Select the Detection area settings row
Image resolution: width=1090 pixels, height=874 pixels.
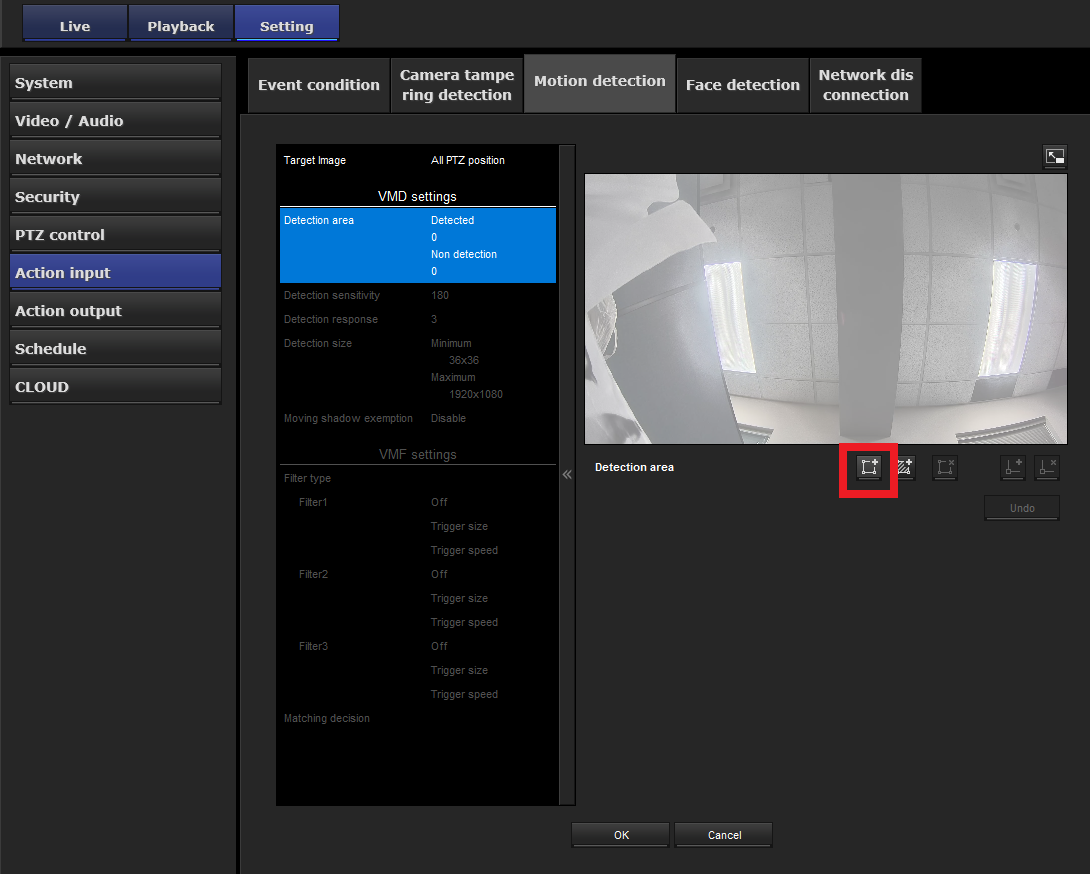pos(417,245)
